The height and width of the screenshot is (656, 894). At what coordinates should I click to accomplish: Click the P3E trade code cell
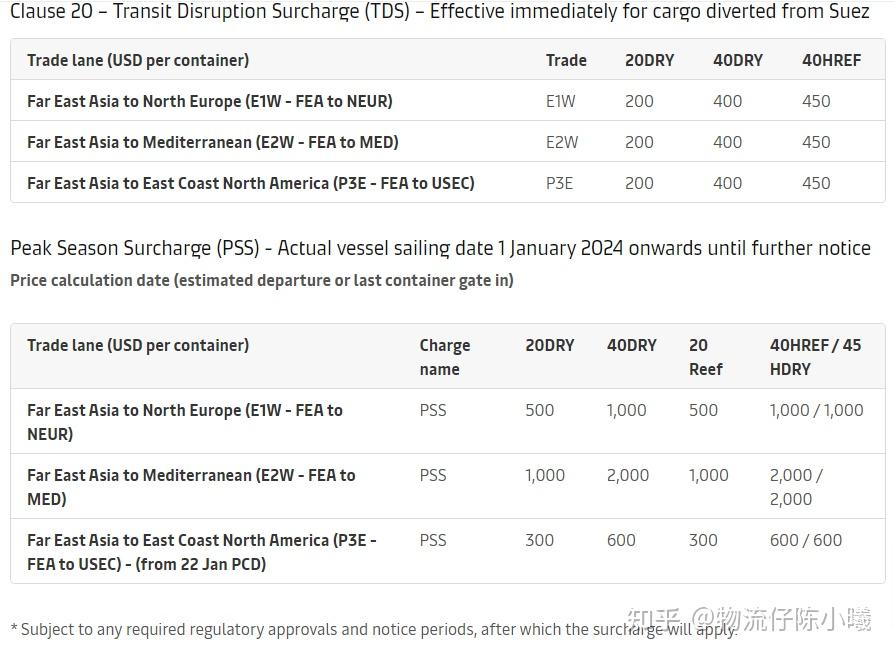559,183
